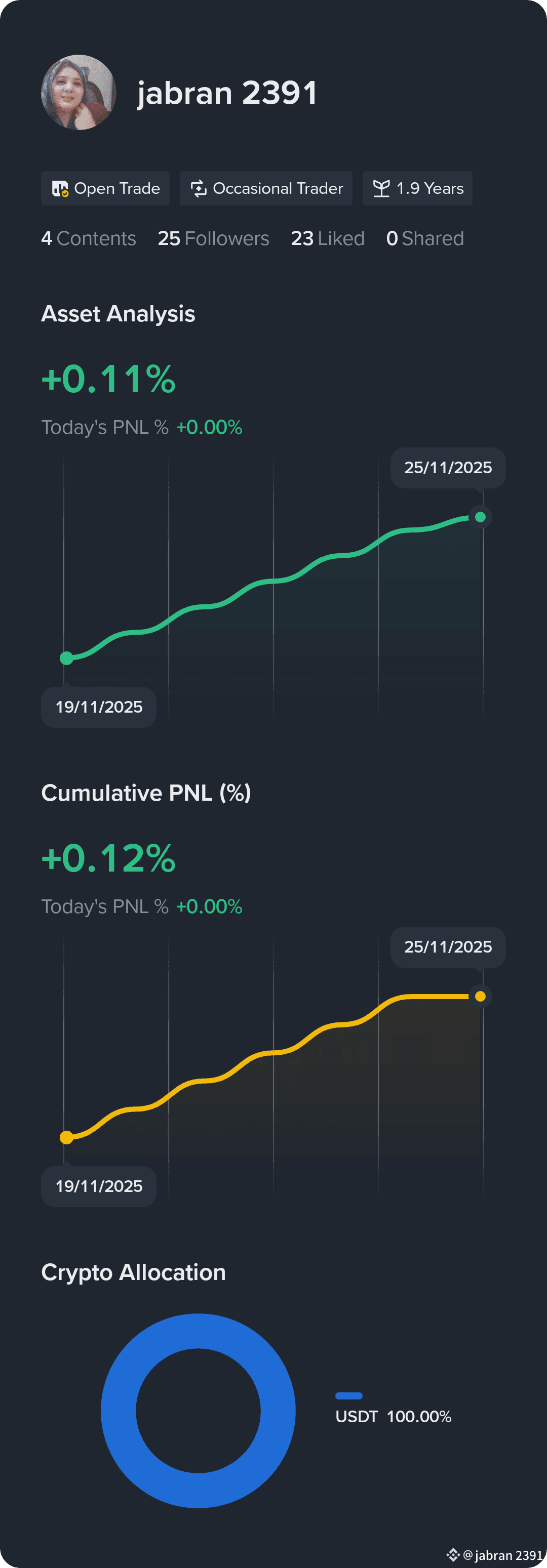View the 0 Shared count

[425, 238]
